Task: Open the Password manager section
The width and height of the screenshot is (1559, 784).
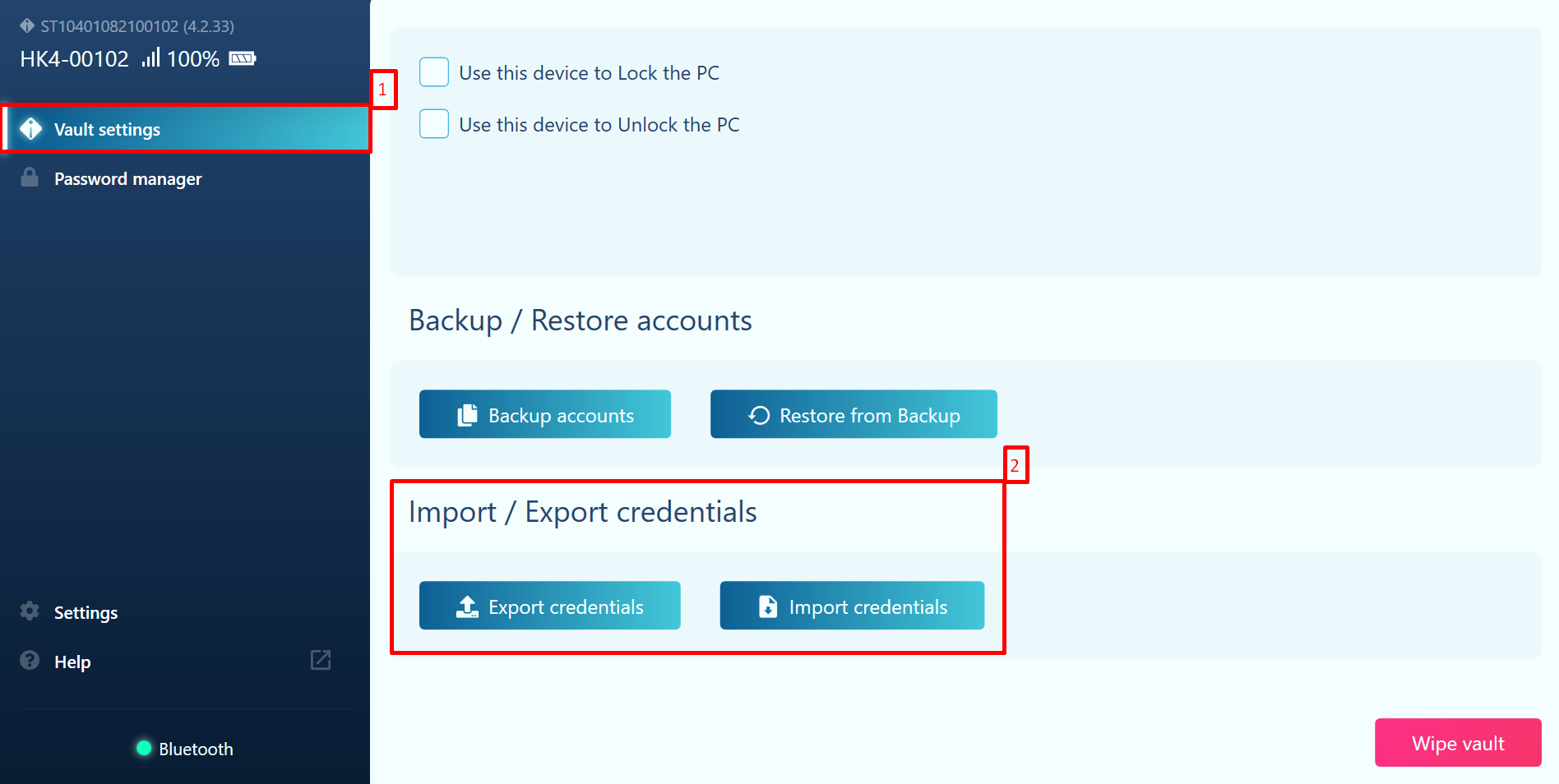Action: coord(127,179)
